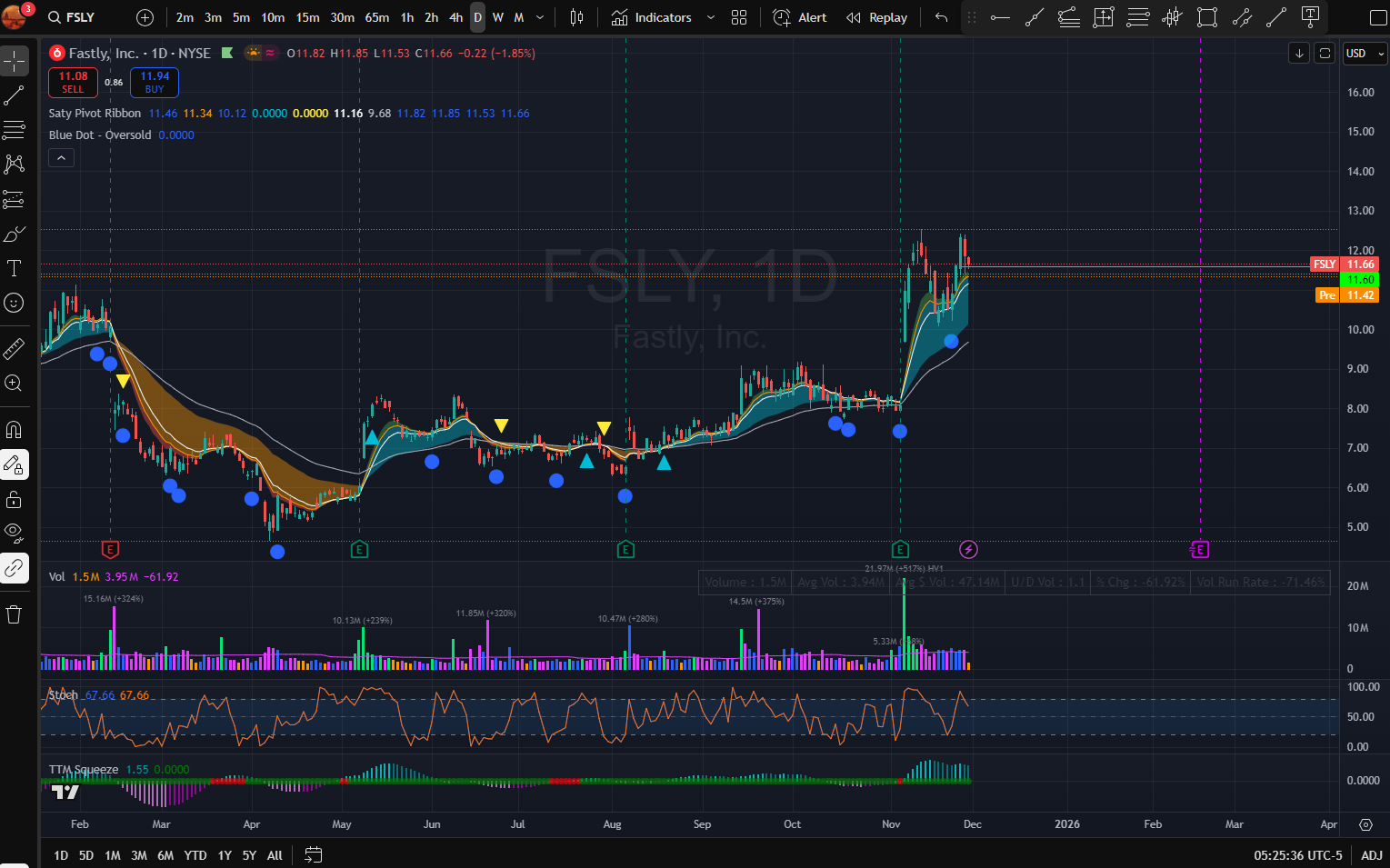The width and height of the screenshot is (1390, 868).
Task: Select the M monthly timeframe
Action: pos(519,17)
